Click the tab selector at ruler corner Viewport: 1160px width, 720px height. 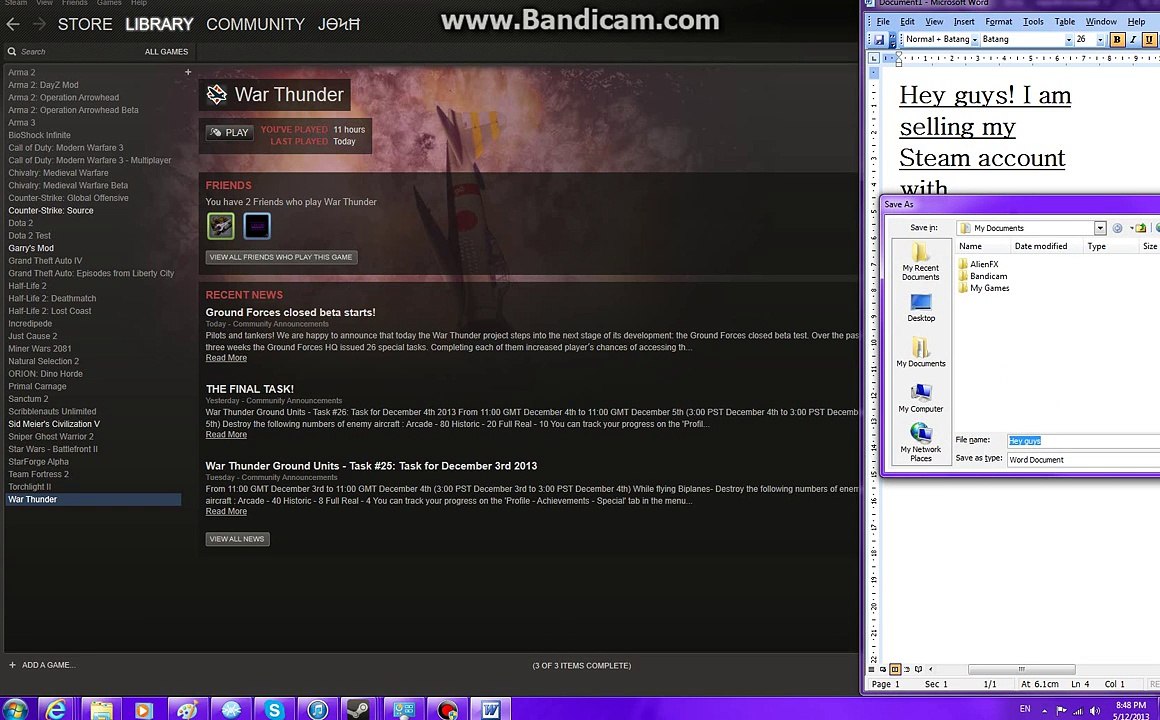[x=874, y=58]
